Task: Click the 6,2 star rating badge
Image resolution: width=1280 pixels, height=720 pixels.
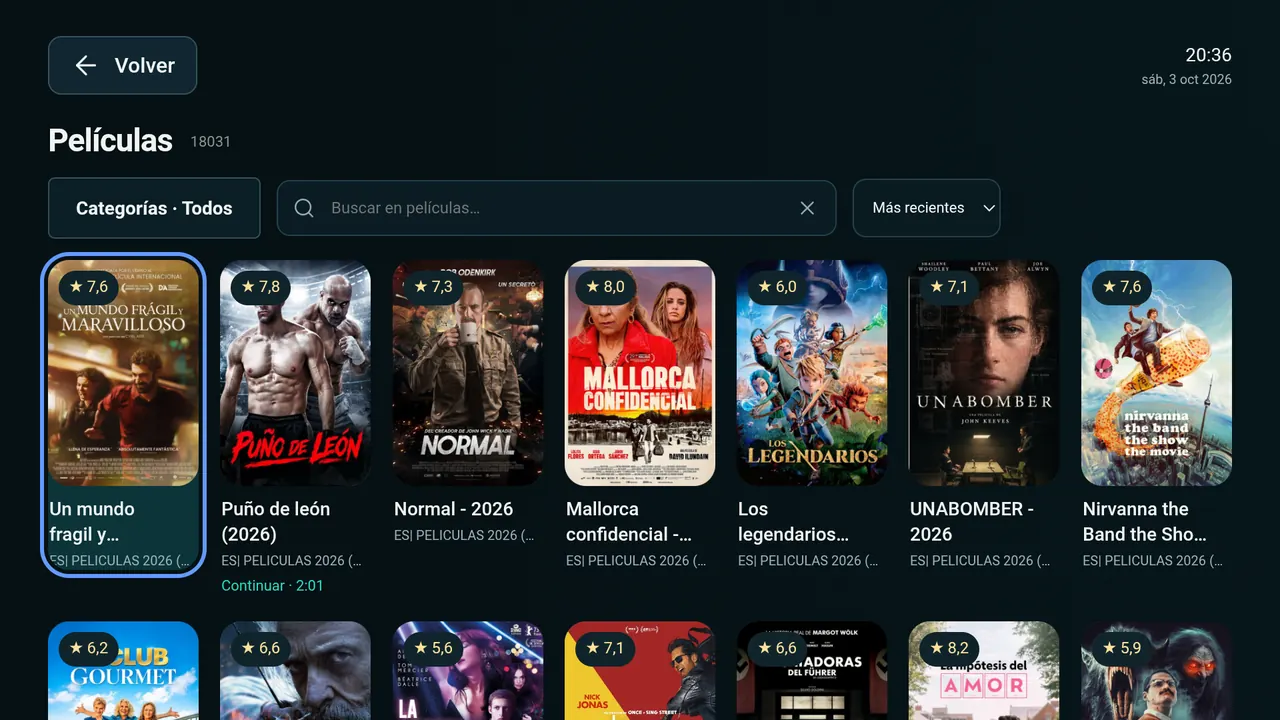Action: click(88, 648)
